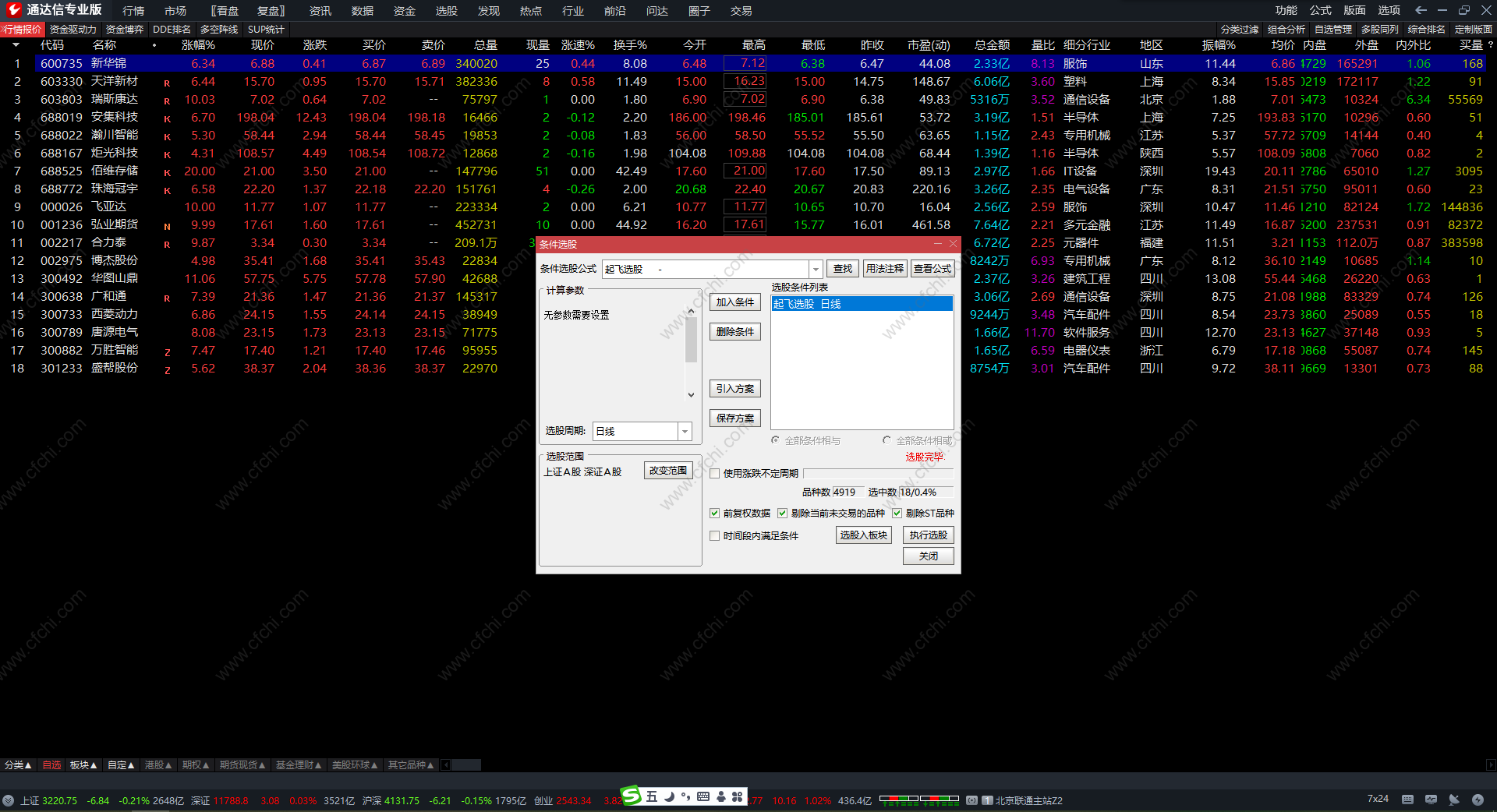Minimize the 条件选股 dialog

[x=940, y=244]
